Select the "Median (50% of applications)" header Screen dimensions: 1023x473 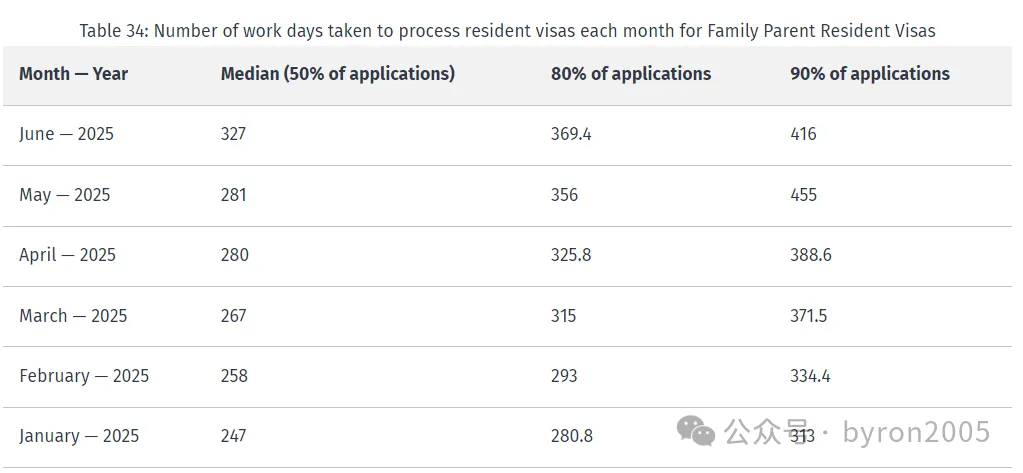pos(337,74)
